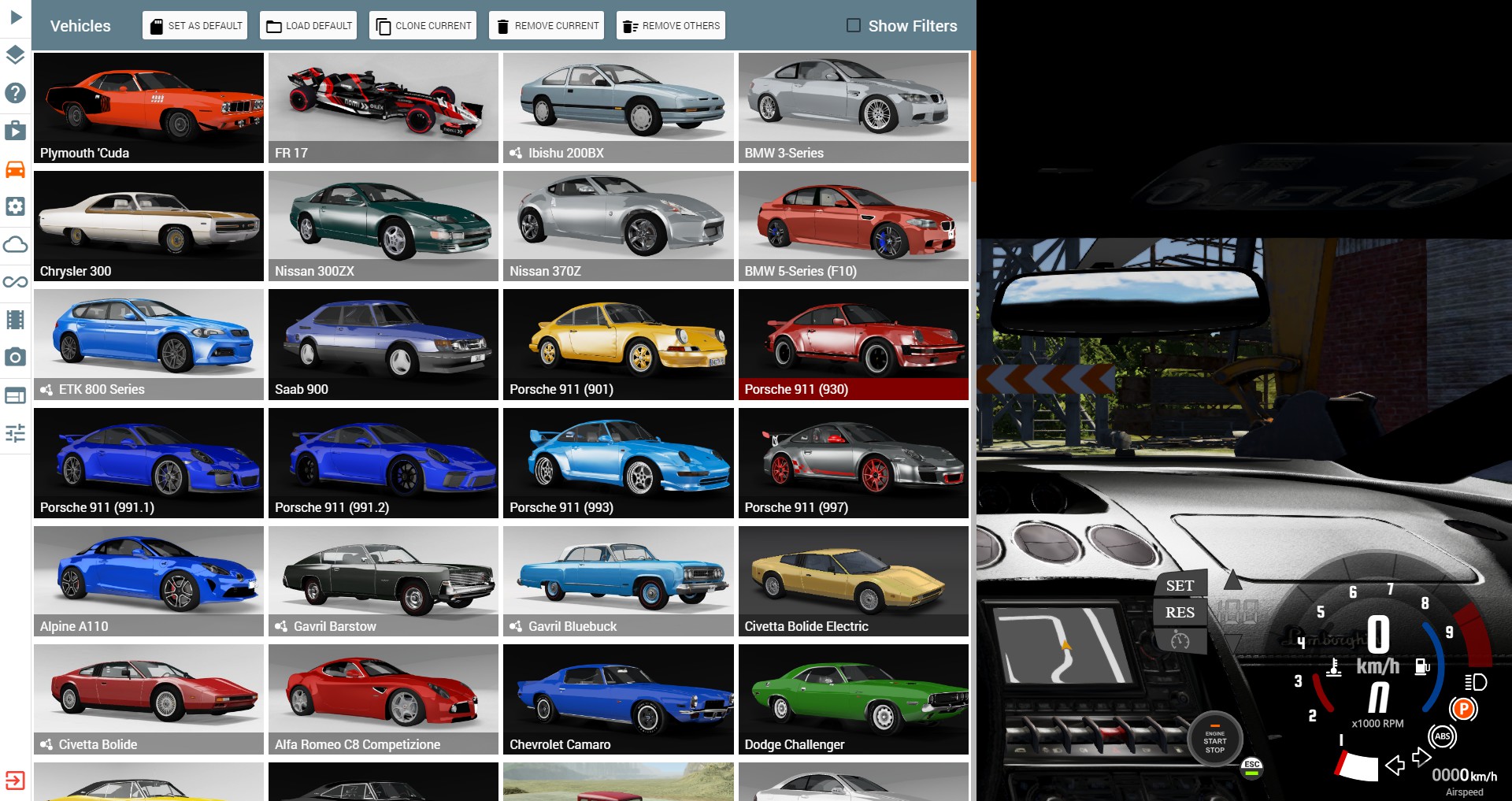The height and width of the screenshot is (801, 1512).
Task: Click the ESC indicator icon
Action: [x=1251, y=768]
